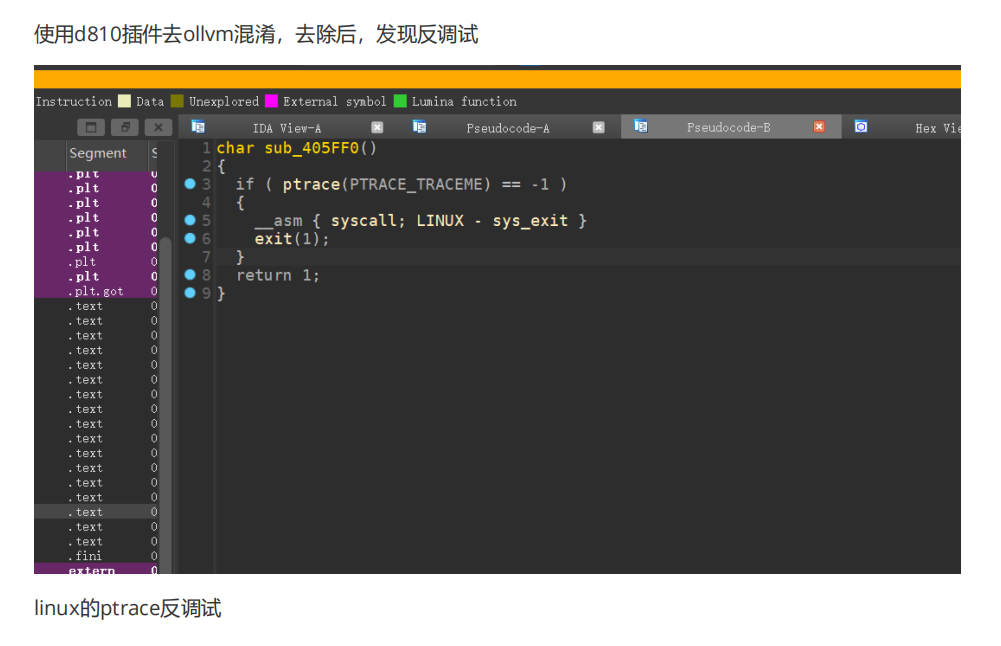This screenshot has width=1001, height=646.
Task: Click the Unexplored legend color swatch
Action: (x=177, y=101)
